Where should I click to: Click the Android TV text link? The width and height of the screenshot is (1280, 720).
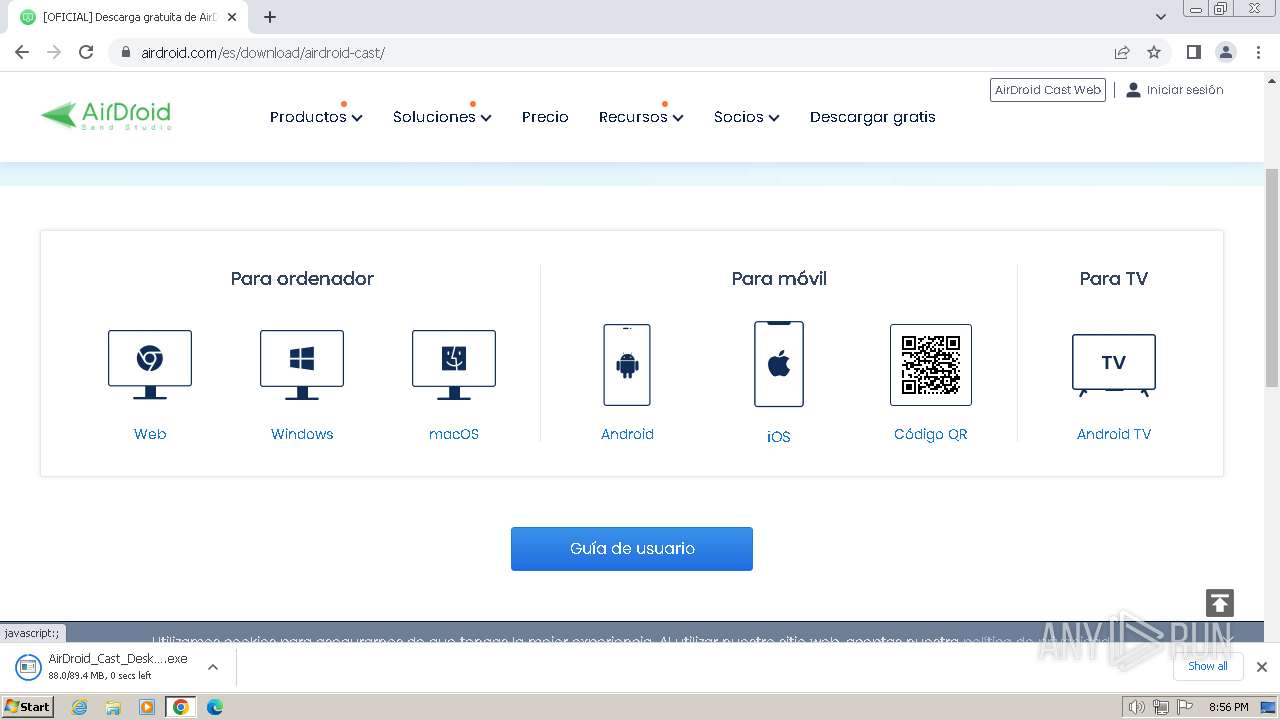click(x=1114, y=434)
